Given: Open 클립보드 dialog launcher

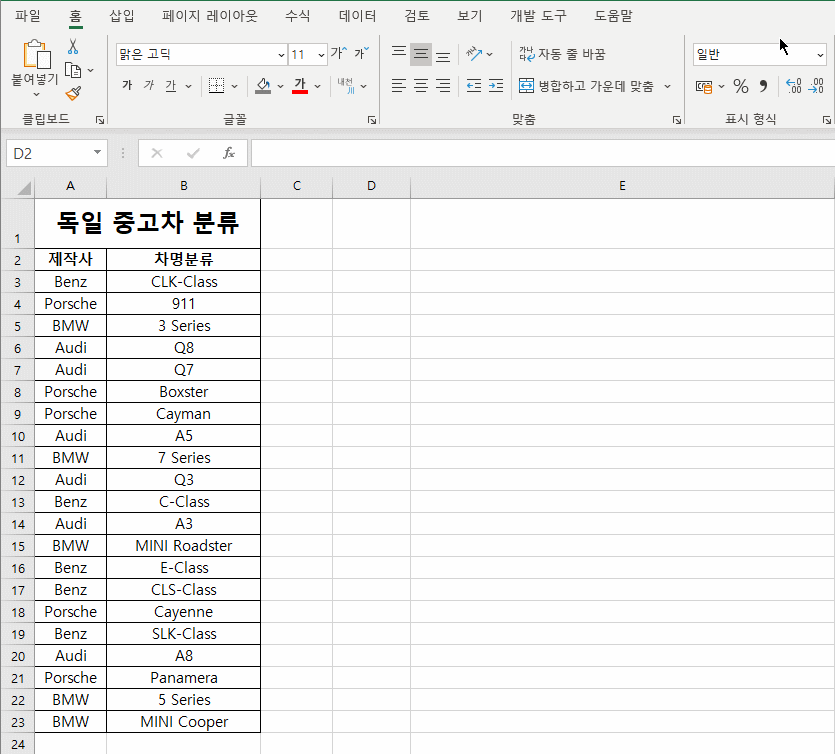Looking at the screenshot, I should pyautogui.click(x=100, y=120).
